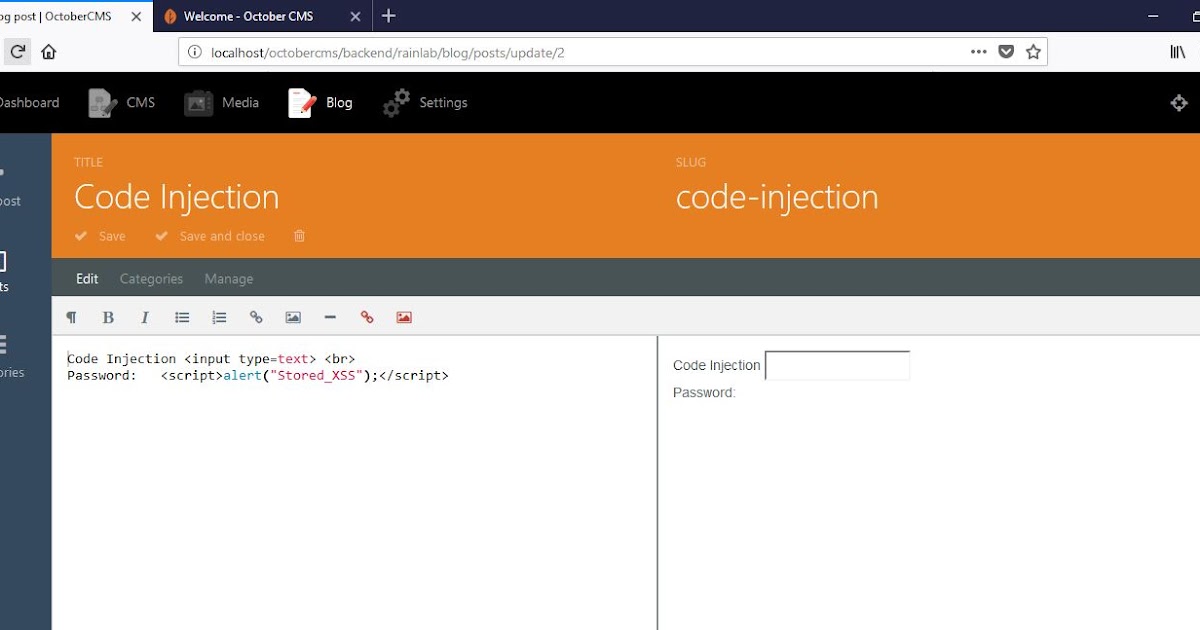Apply italic formatting

click(145, 317)
